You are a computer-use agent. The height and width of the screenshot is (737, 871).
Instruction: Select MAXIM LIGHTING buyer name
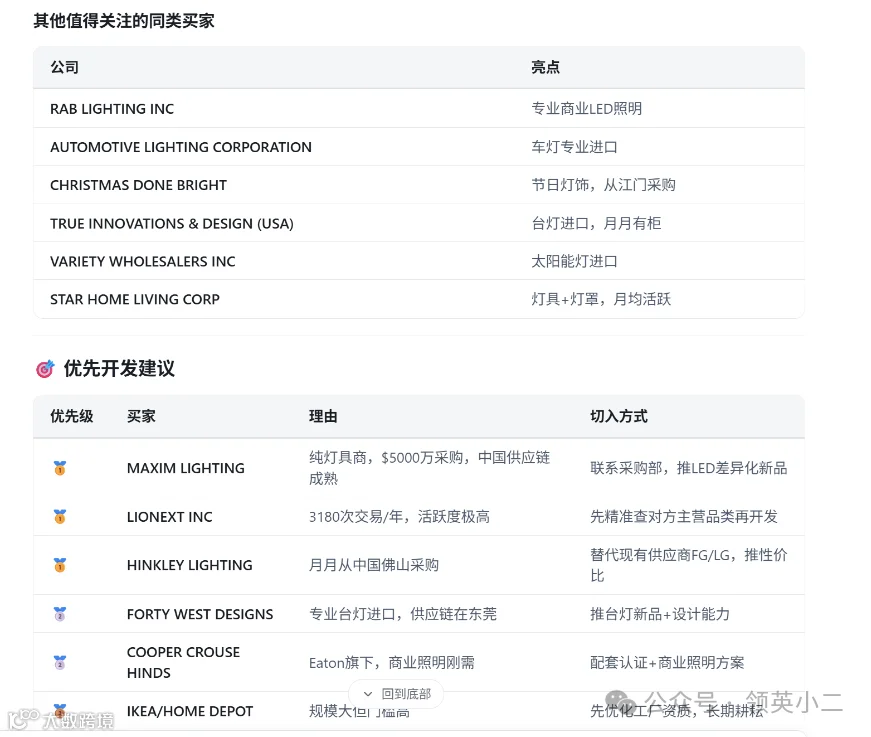[x=186, y=468]
